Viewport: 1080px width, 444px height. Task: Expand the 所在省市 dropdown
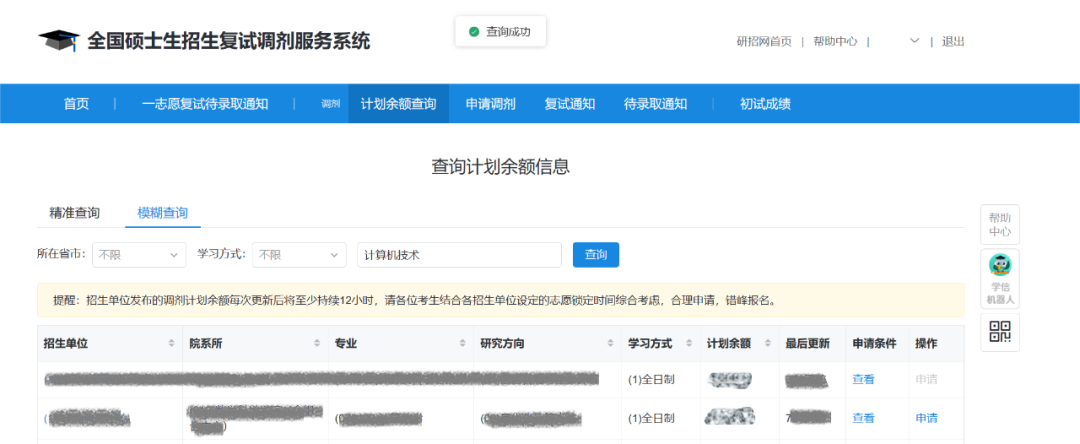[139, 255]
